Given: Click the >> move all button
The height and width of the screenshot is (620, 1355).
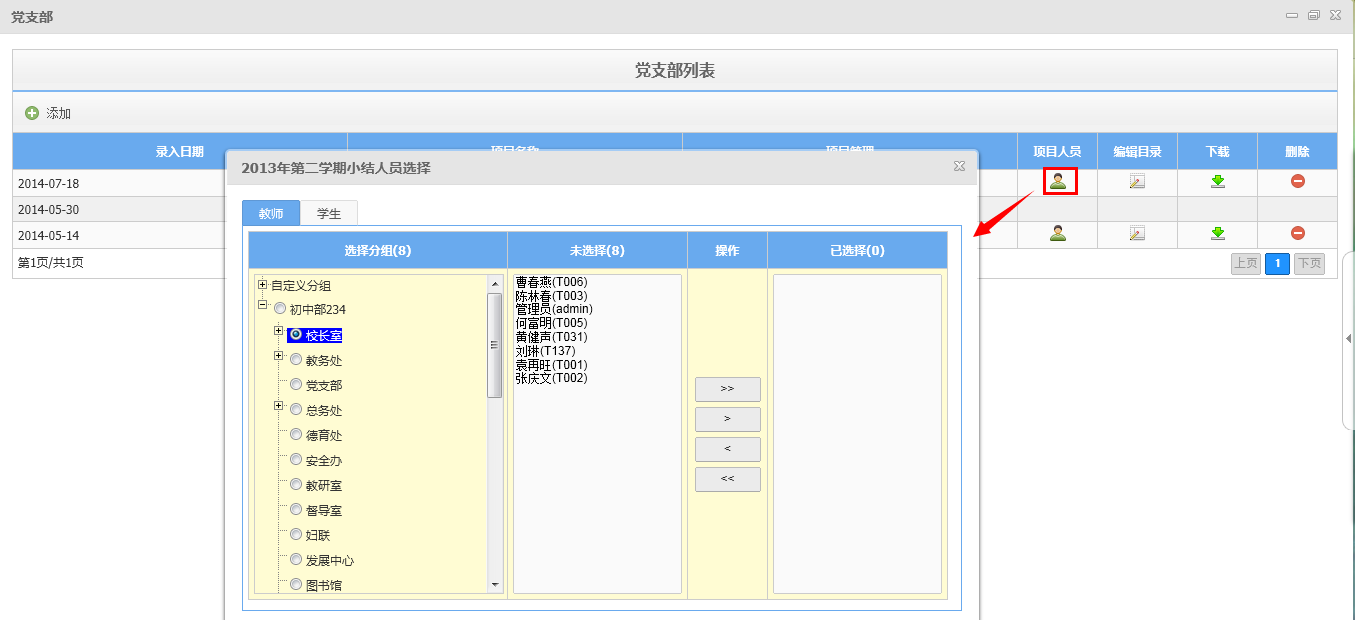Looking at the screenshot, I should 727,389.
